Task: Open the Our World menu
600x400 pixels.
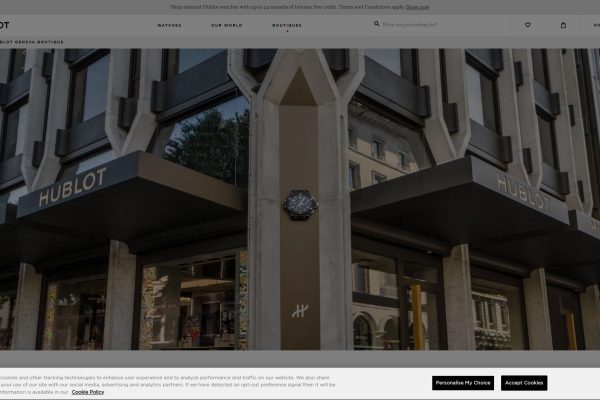Action: click(x=227, y=25)
